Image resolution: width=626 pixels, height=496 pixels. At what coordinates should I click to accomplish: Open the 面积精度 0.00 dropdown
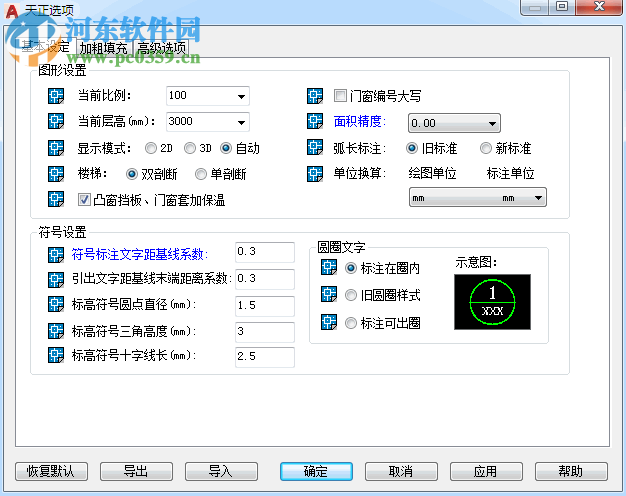pyautogui.click(x=454, y=123)
